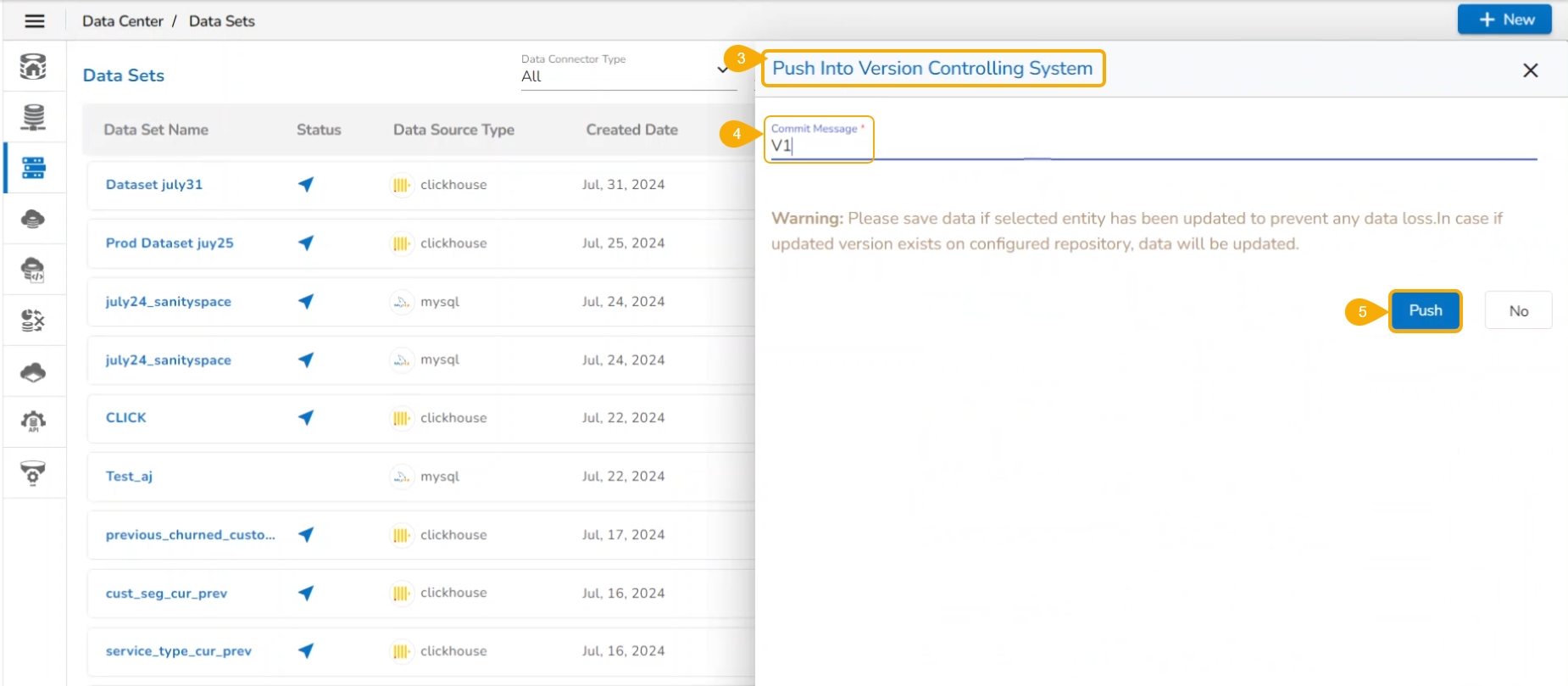Click the New button
The width and height of the screenshot is (1568, 686).
[1505, 20]
